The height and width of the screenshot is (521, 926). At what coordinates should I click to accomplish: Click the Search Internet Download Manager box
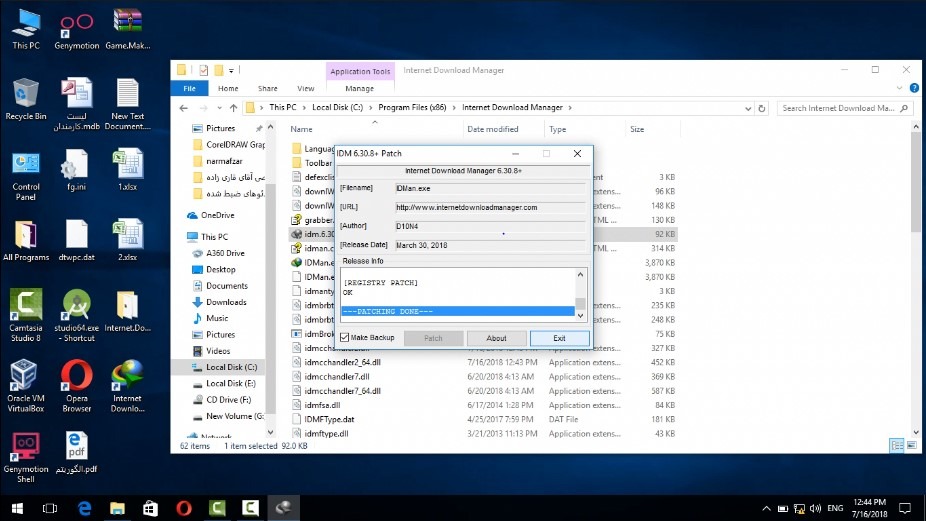838,108
